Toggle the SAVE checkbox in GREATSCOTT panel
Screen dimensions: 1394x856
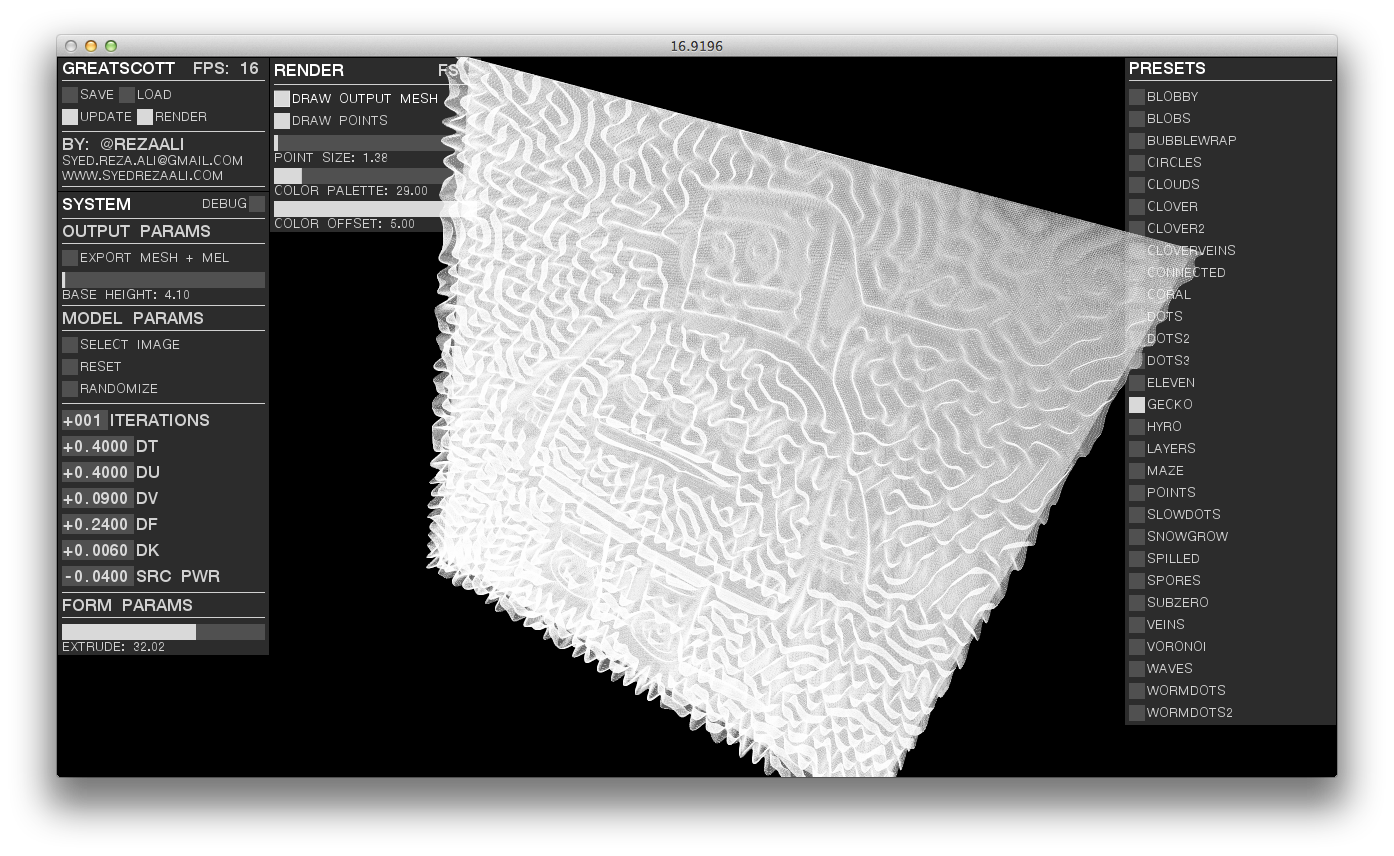[70, 94]
